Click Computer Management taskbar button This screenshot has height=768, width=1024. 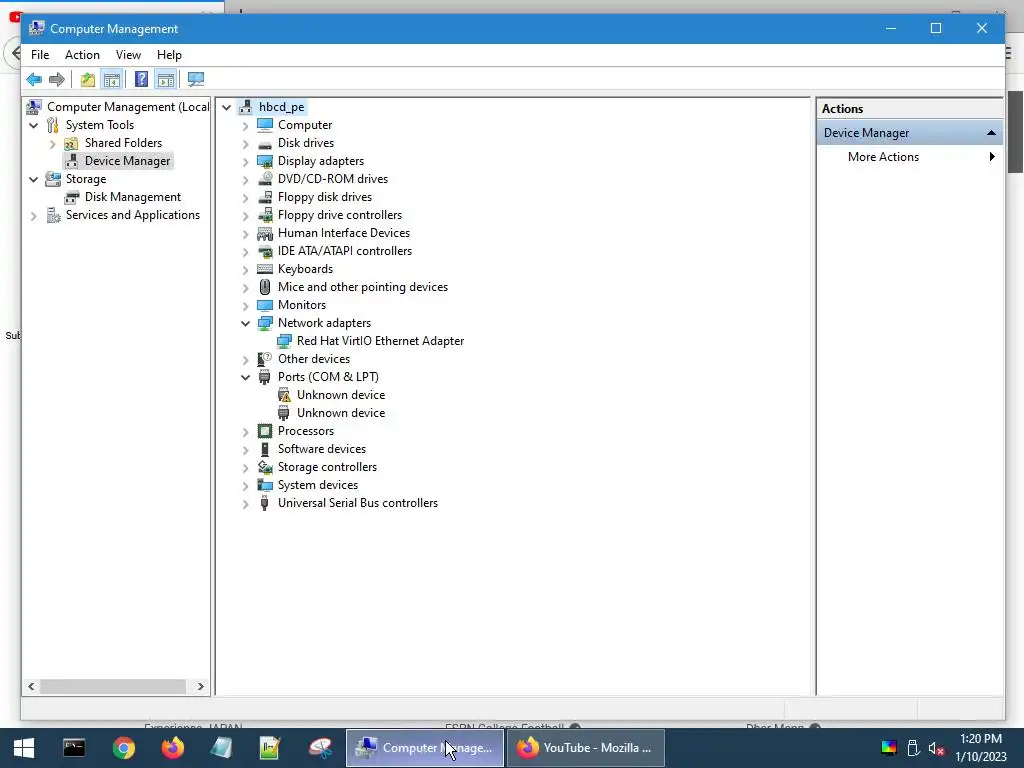pyautogui.click(x=424, y=748)
